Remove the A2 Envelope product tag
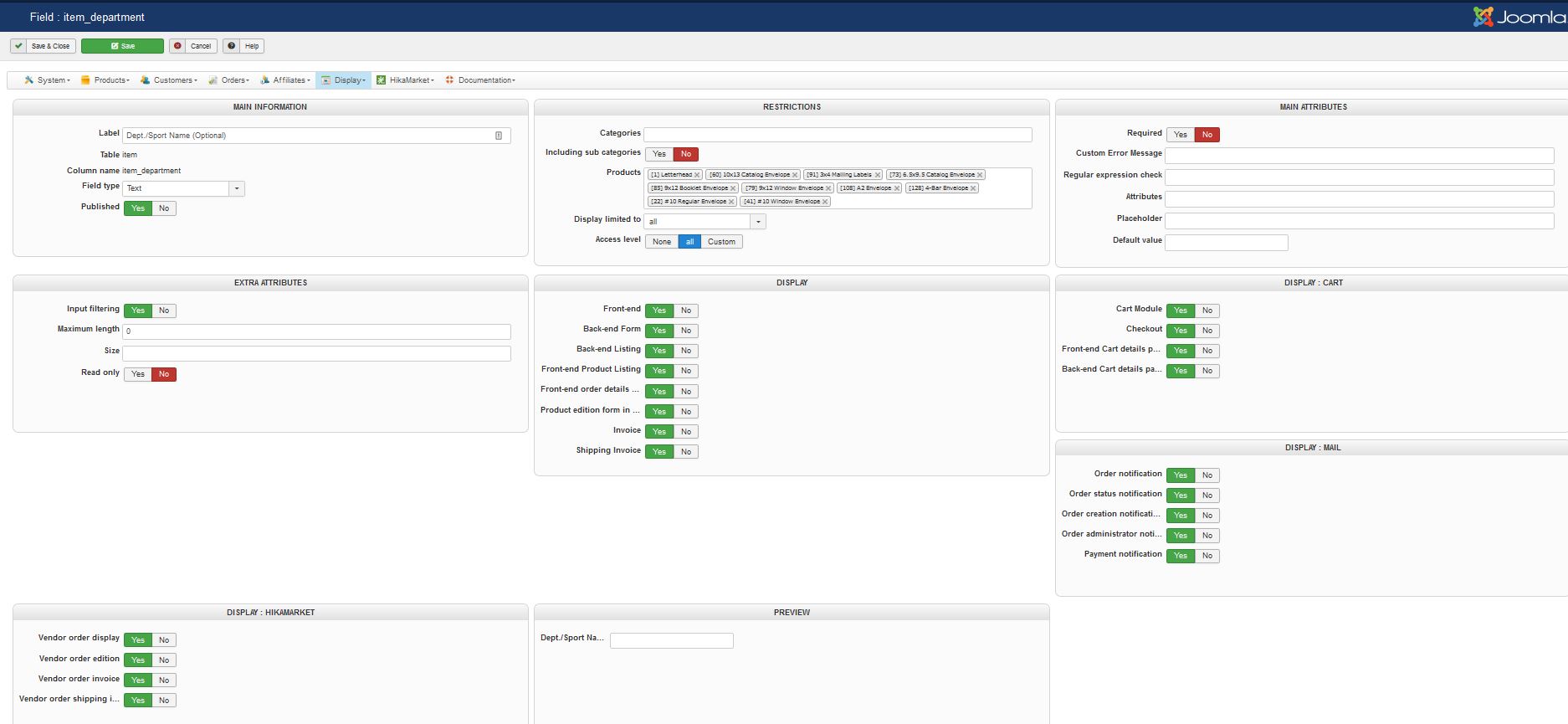The image size is (1568, 724). click(x=897, y=188)
